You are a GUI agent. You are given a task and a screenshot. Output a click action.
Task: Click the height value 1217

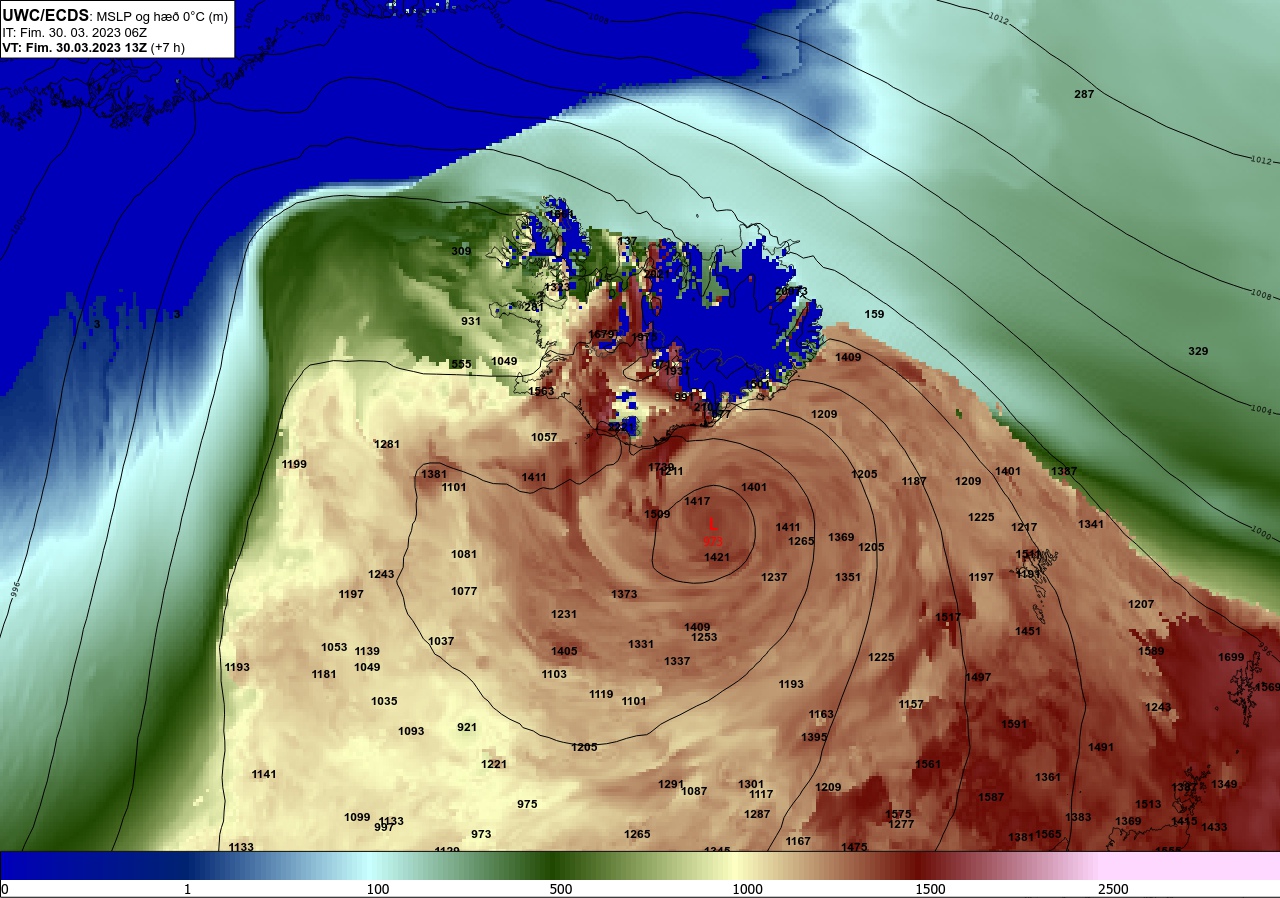tap(1024, 527)
